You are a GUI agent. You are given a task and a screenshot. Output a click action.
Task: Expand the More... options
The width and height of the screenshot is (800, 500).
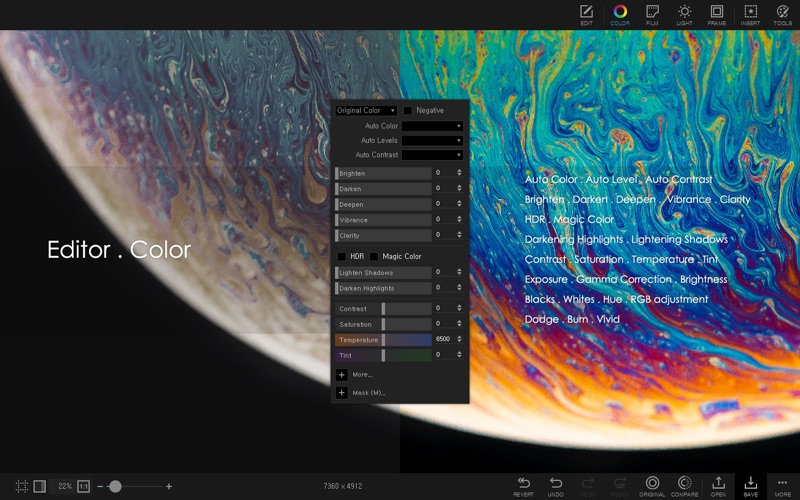[x=342, y=374]
